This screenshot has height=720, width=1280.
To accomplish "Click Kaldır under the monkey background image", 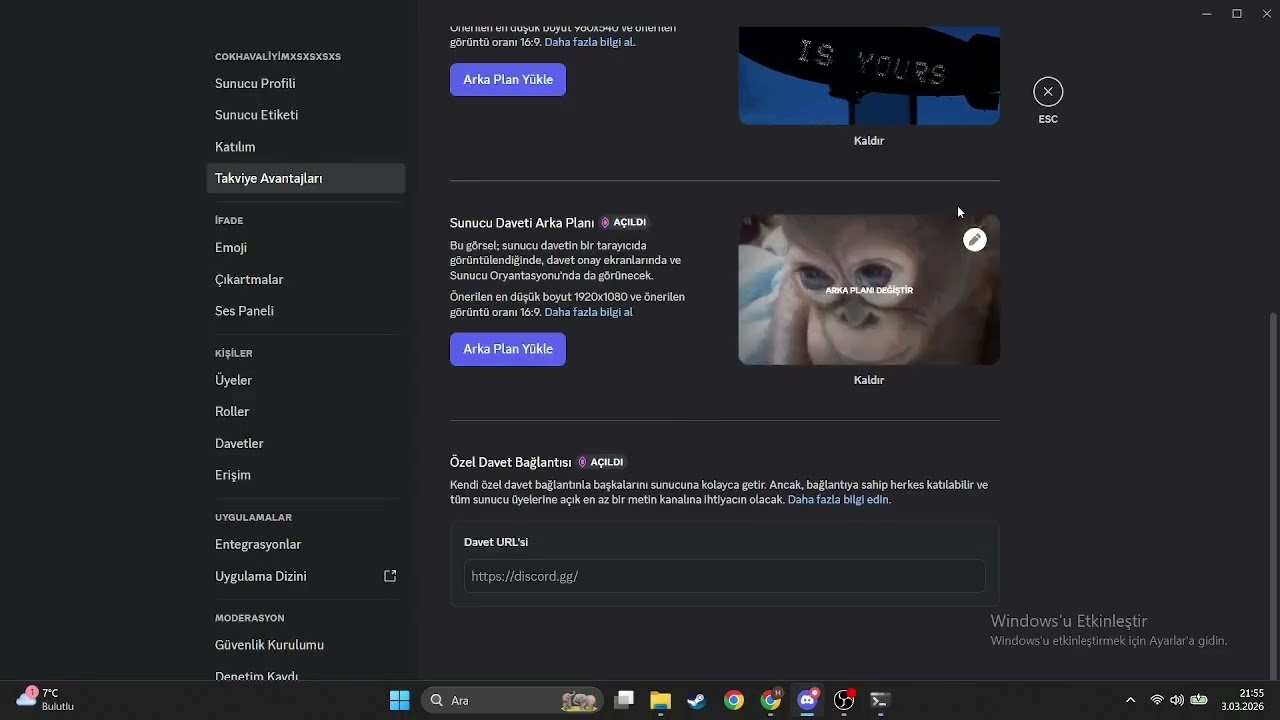I will coord(869,380).
